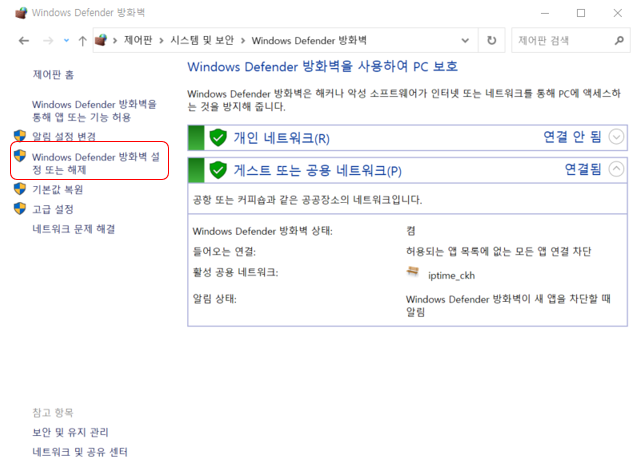Open recent locations dropdown arrow
The width and height of the screenshot is (637, 470).
[66, 41]
